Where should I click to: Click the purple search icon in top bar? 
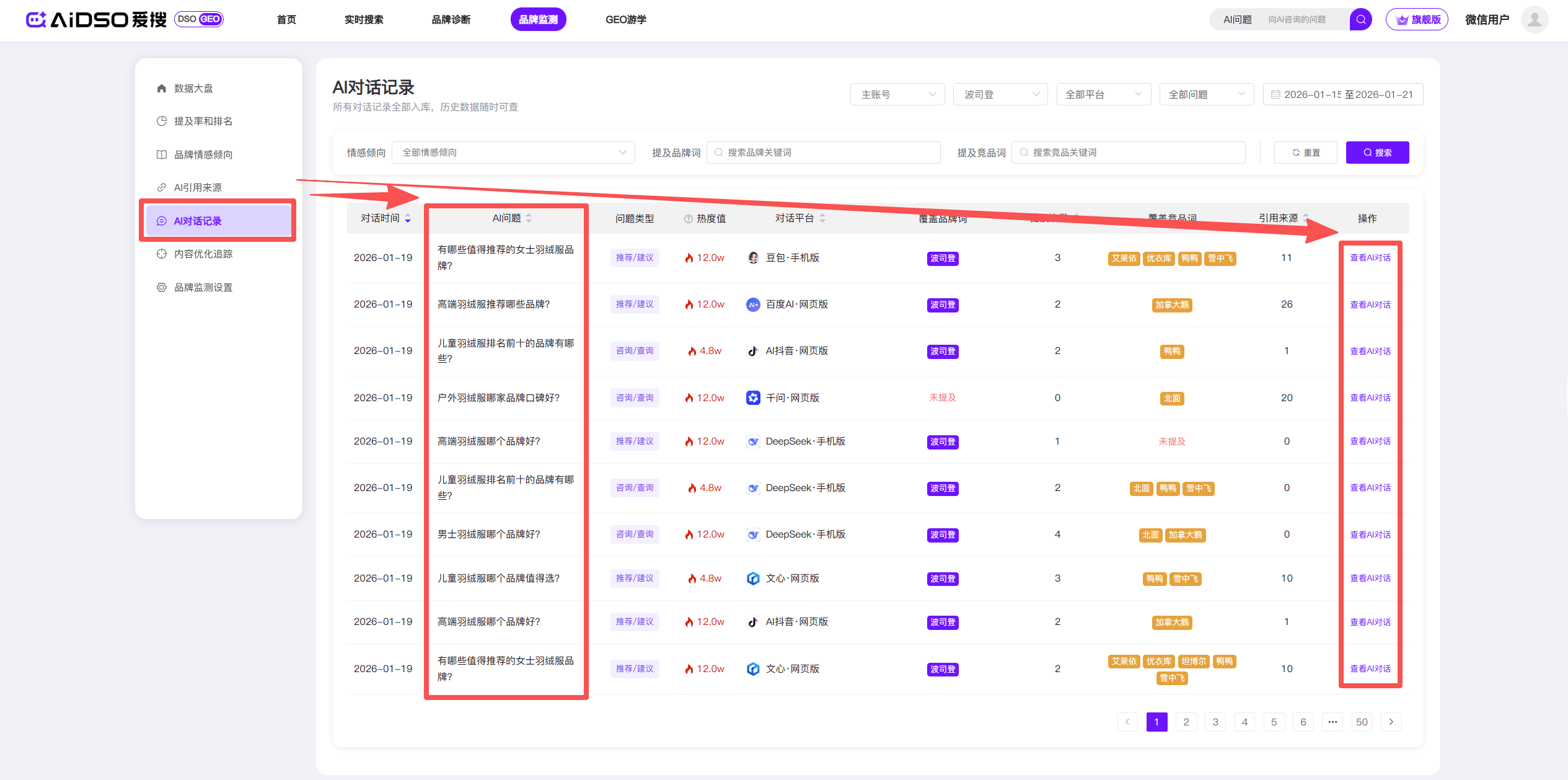(x=1360, y=19)
